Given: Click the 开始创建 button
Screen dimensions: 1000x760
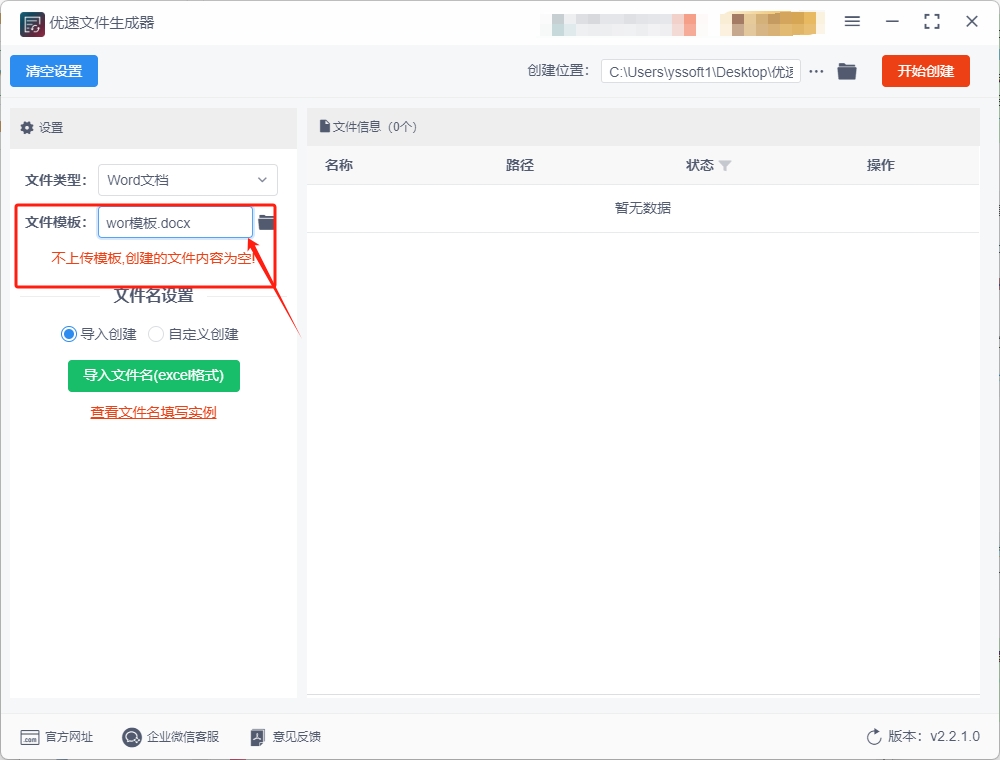Looking at the screenshot, I should tap(925, 71).
